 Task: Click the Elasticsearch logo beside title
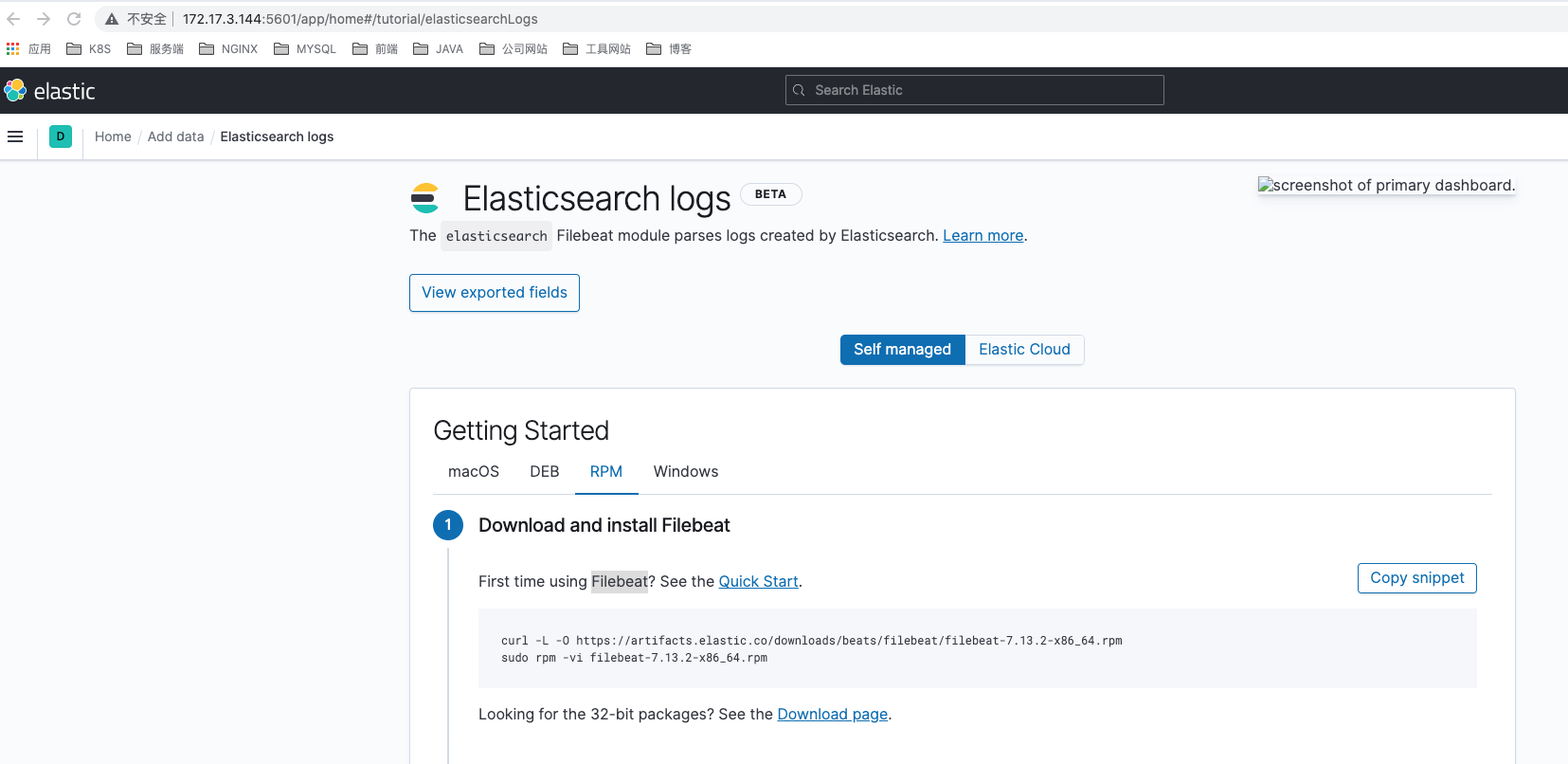tap(424, 198)
